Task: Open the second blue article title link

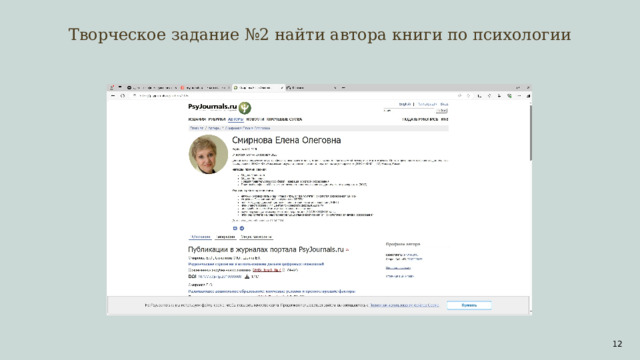Action: [272, 291]
